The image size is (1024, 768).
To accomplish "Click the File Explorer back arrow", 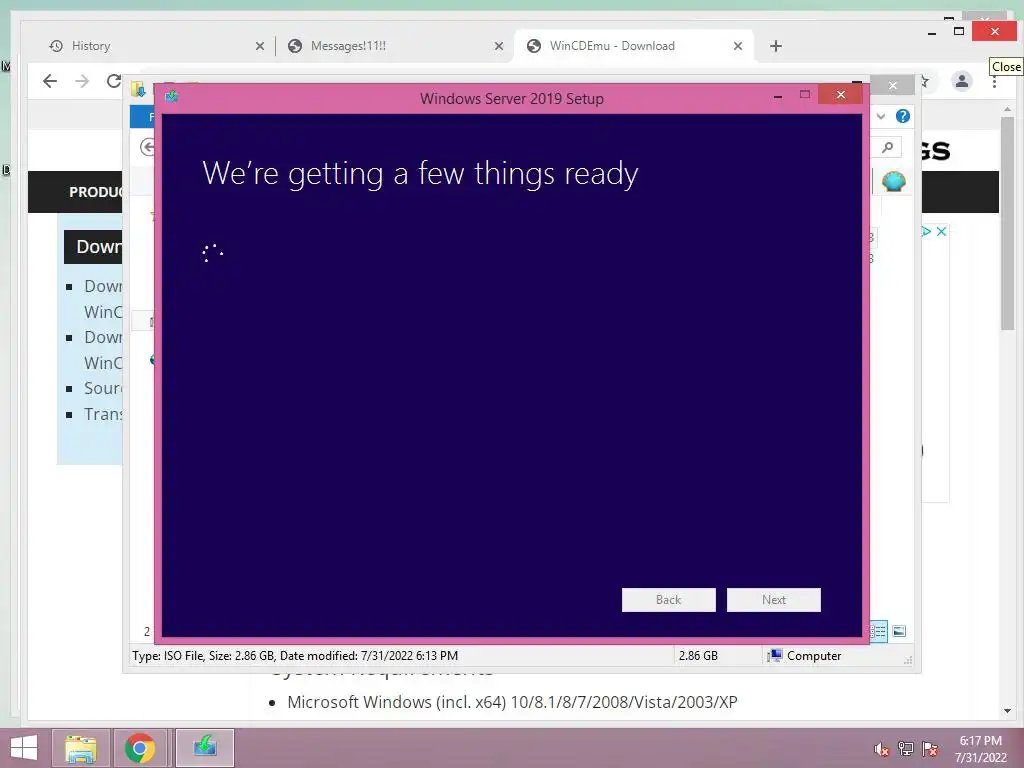I will 148,148.
